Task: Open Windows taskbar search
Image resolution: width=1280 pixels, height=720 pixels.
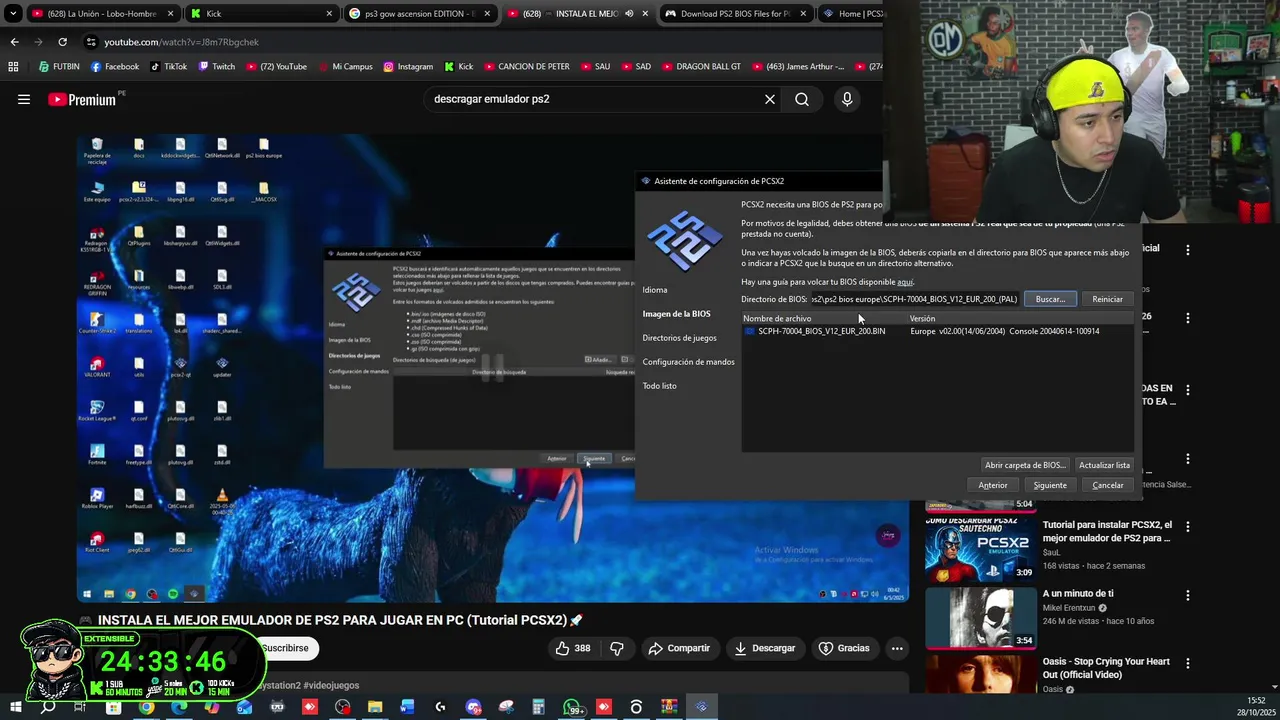Action: click(x=48, y=707)
